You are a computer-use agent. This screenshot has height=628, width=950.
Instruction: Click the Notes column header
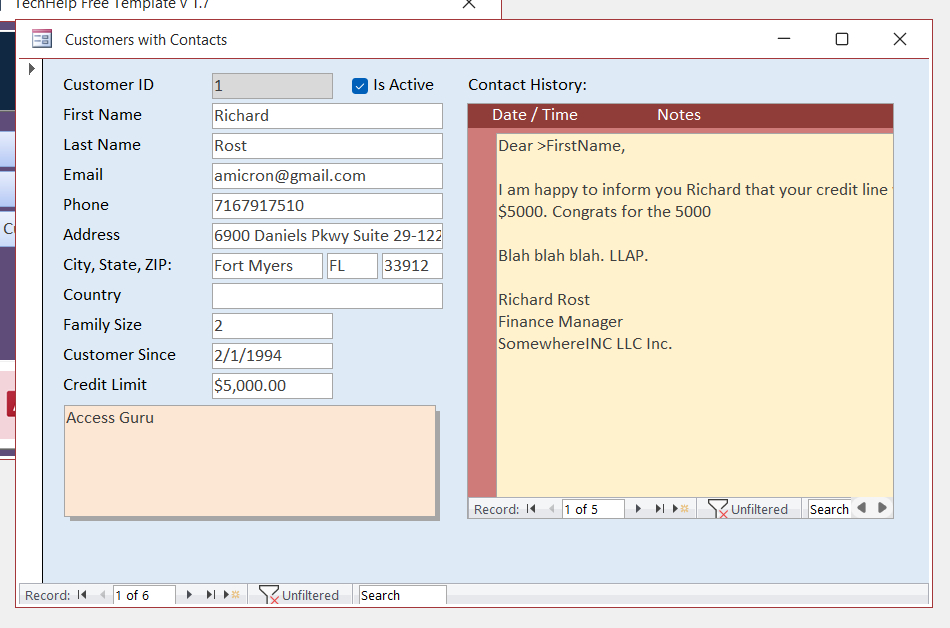pos(678,115)
